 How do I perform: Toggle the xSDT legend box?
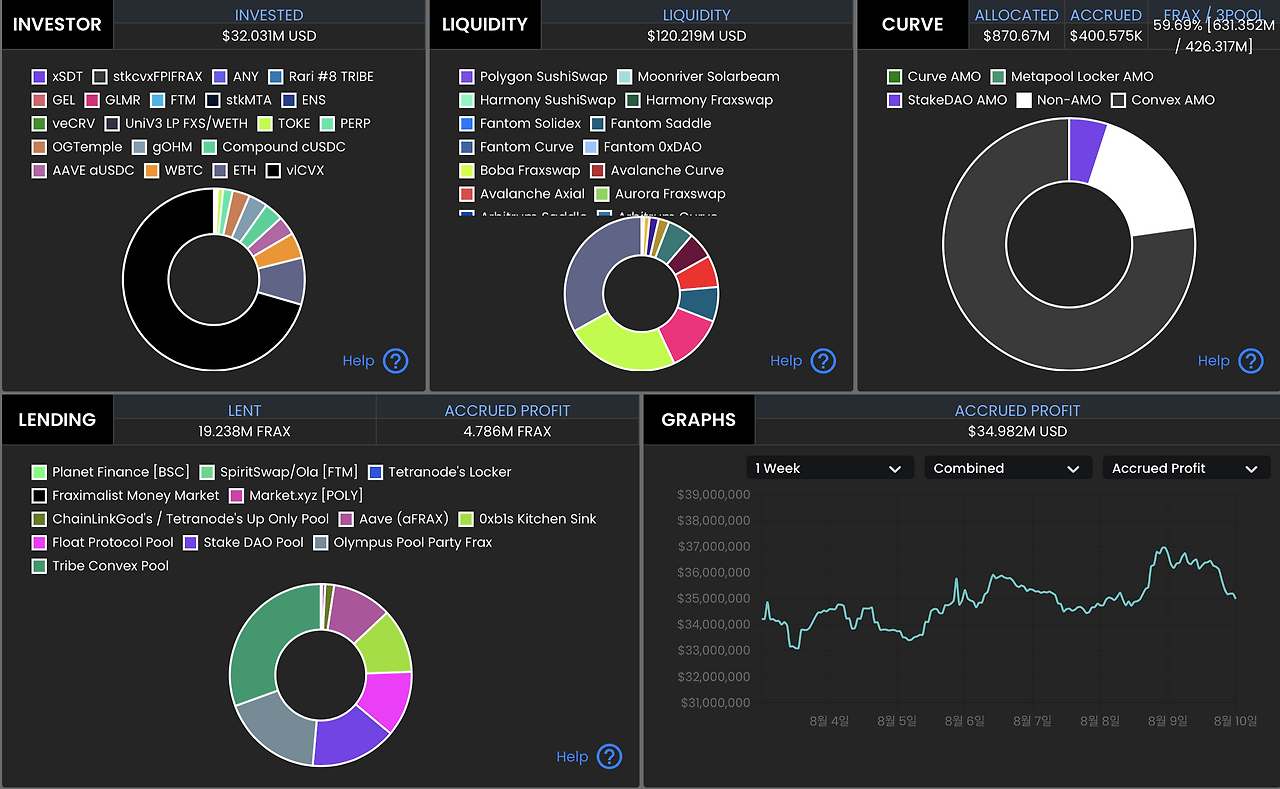(x=40, y=77)
